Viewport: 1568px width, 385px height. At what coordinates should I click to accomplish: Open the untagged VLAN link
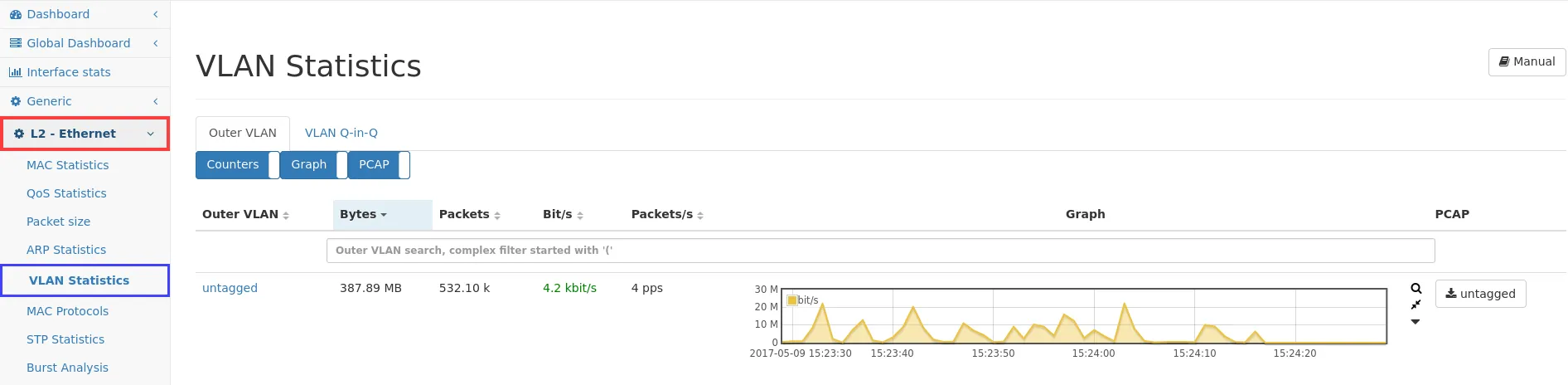(230, 288)
